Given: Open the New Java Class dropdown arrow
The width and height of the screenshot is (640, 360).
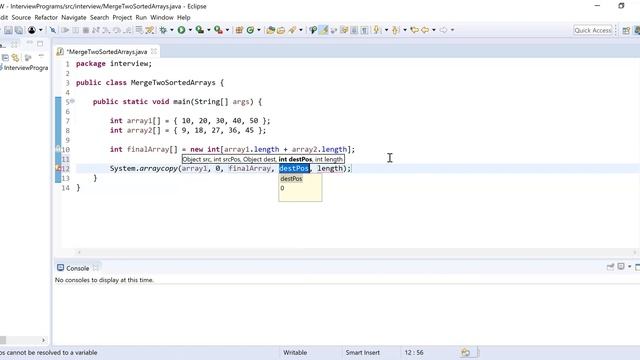Looking at the screenshot, I should click(259, 30).
